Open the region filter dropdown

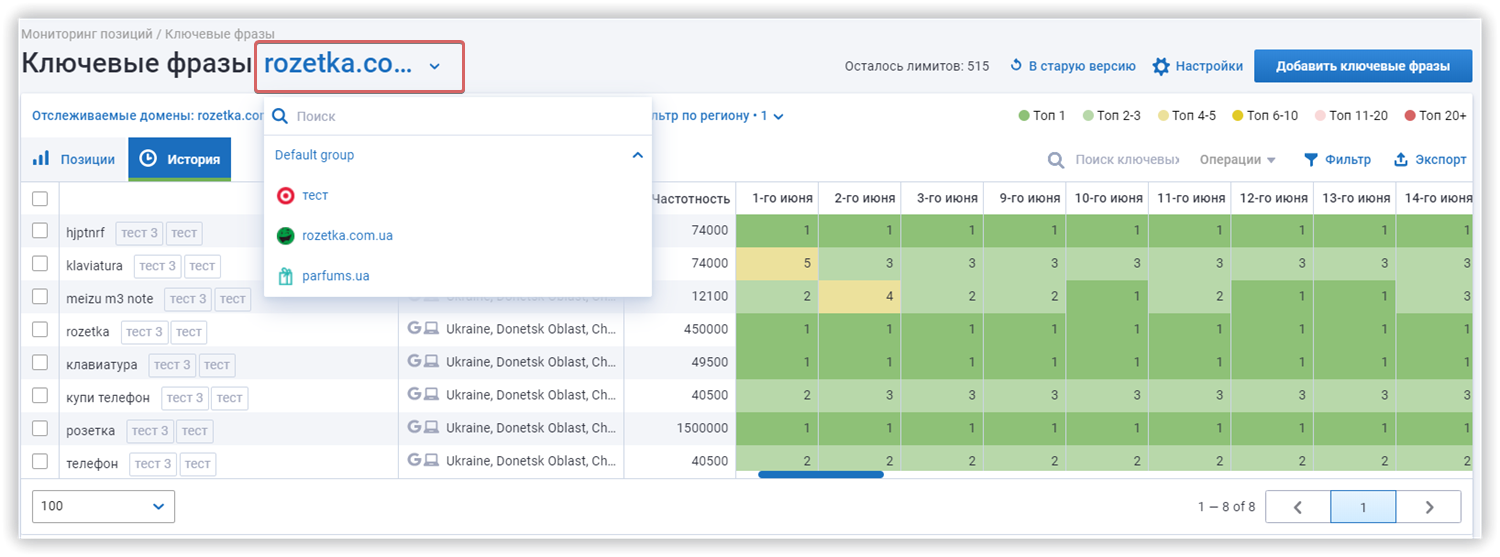point(716,116)
